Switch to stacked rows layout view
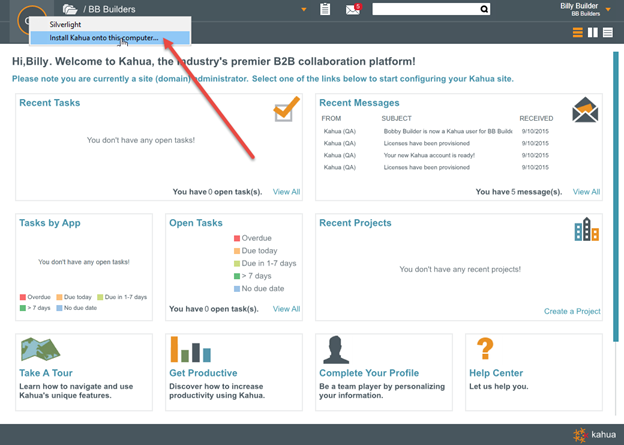The height and width of the screenshot is (445, 624). click(x=578, y=33)
